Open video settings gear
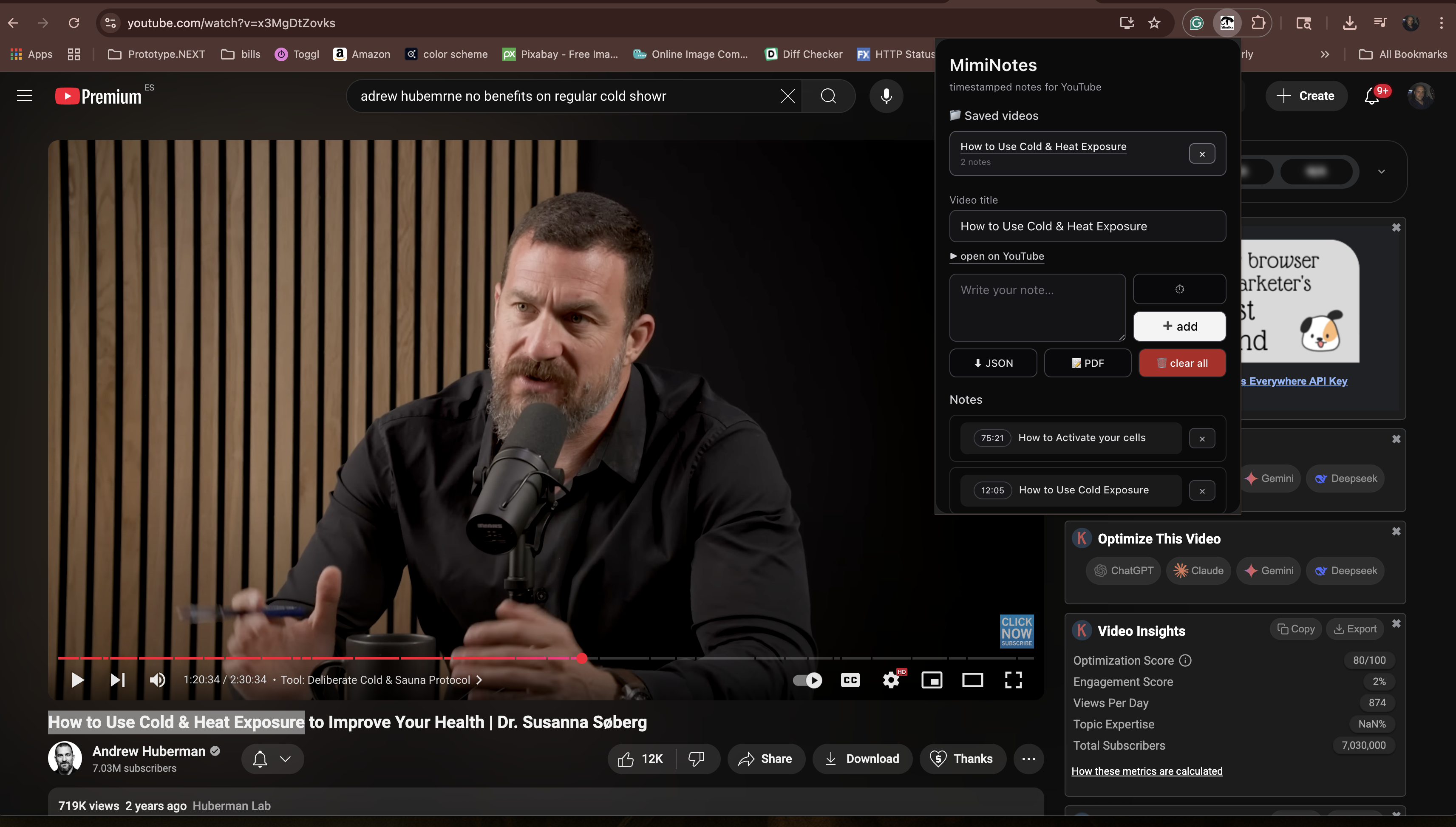1456x827 pixels. click(x=891, y=680)
